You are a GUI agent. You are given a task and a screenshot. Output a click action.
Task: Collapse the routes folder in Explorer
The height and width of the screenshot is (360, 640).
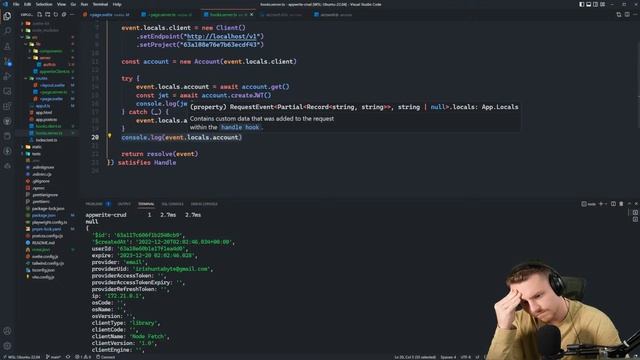[x=42, y=78]
